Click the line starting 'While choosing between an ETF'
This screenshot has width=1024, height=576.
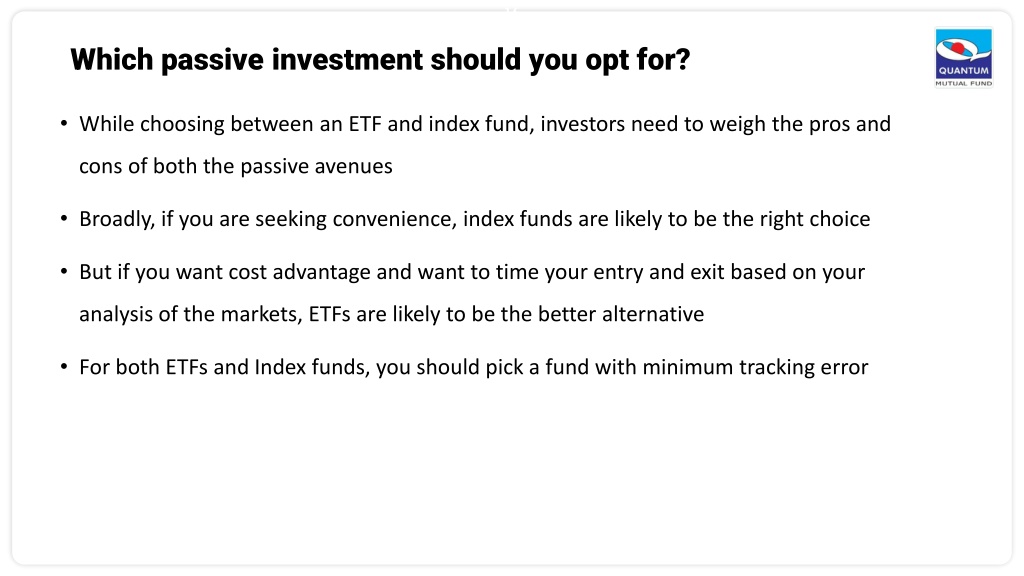(485, 124)
